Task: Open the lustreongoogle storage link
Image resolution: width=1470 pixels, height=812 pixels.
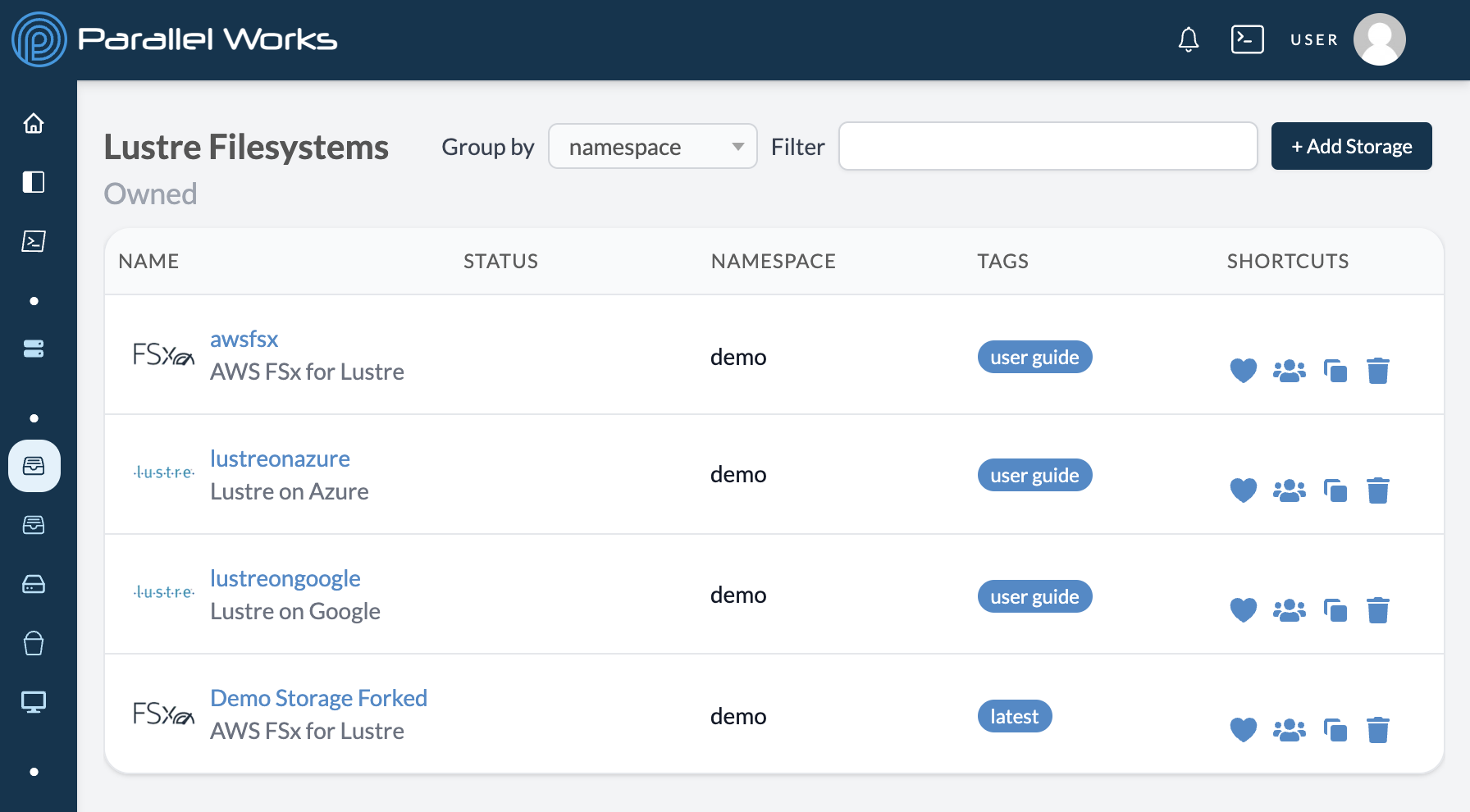Action: [285, 578]
